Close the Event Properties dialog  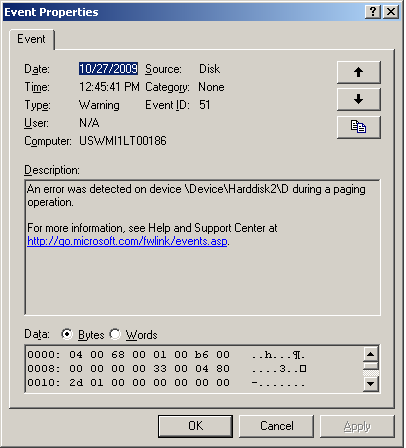pos(391,12)
